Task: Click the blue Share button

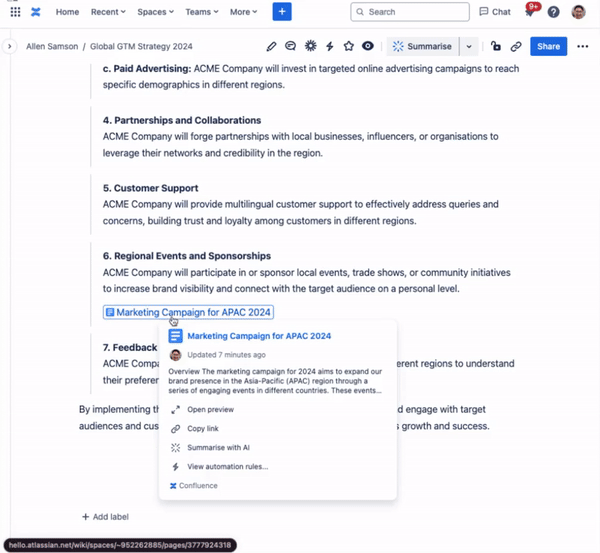Action: pos(548,46)
